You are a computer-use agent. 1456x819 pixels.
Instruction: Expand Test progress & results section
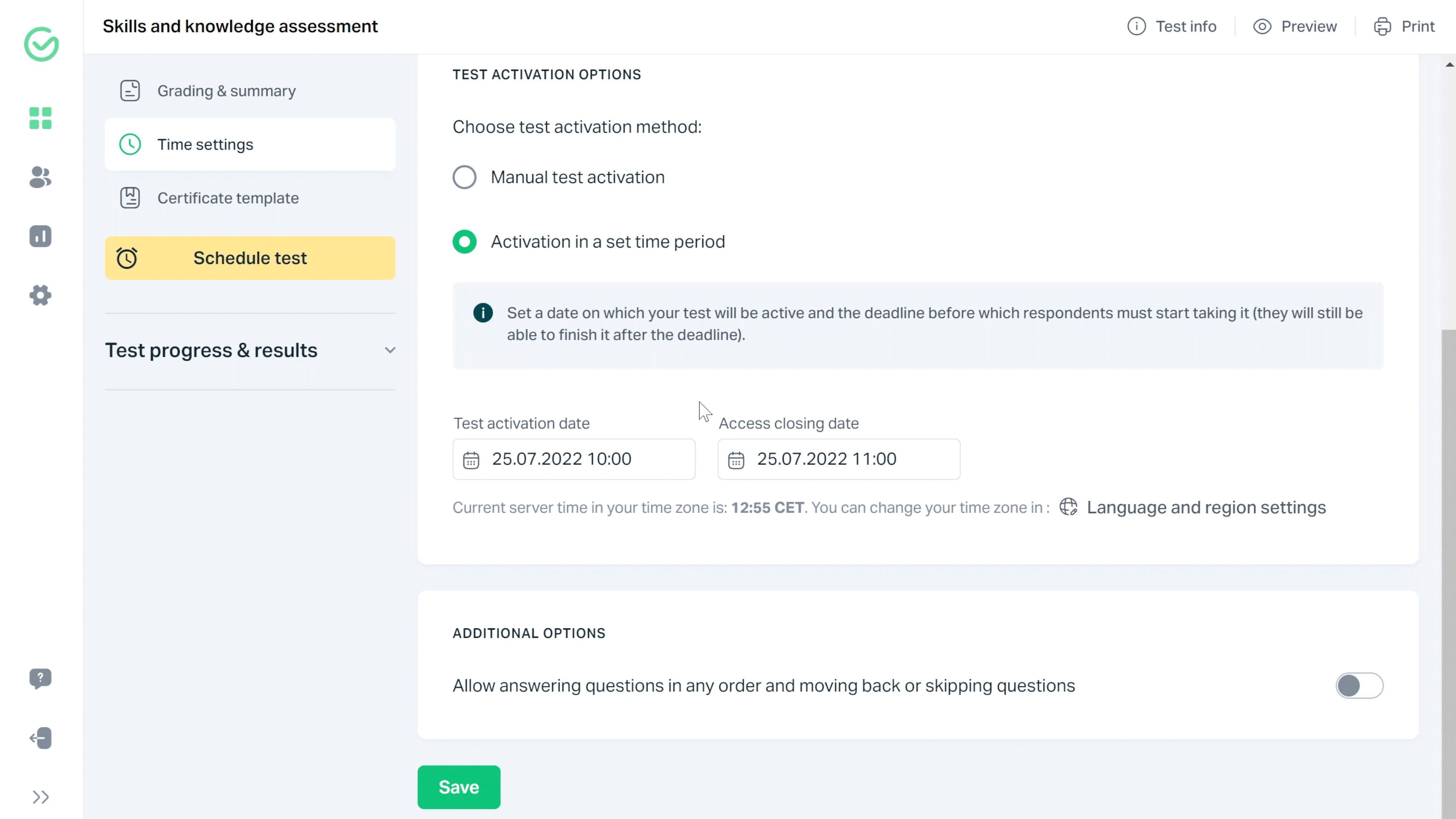coord(390,350)
